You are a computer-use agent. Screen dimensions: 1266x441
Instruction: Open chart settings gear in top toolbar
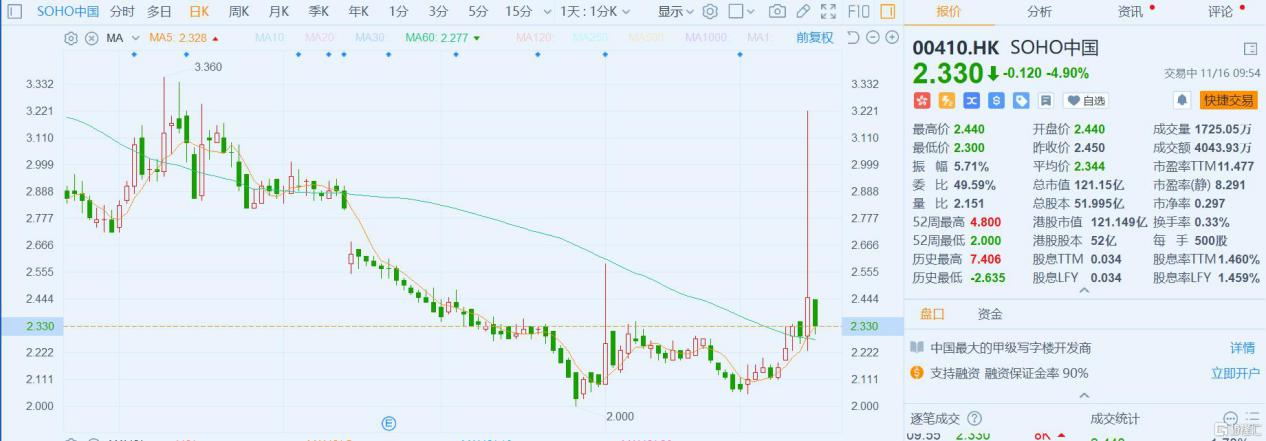click(710, 12)
